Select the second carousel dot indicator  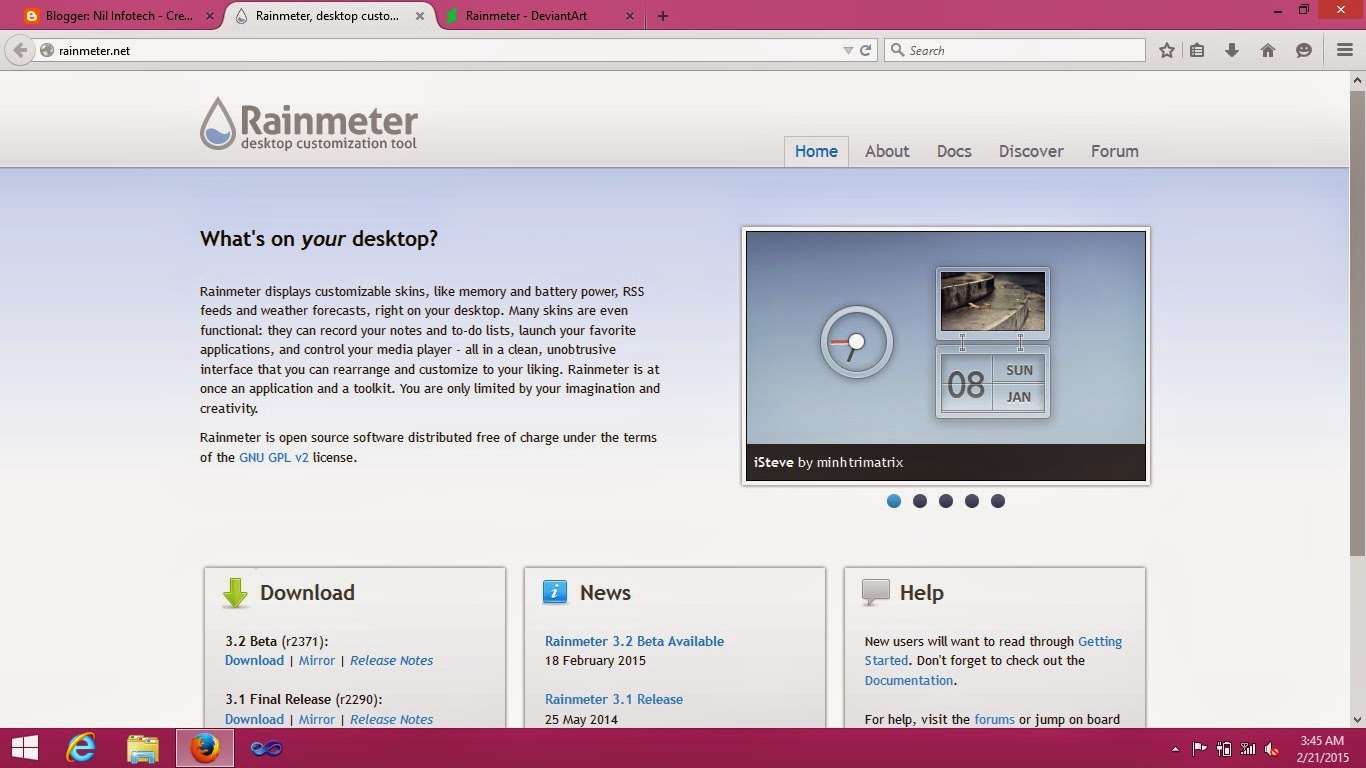(x=920, y=501)
